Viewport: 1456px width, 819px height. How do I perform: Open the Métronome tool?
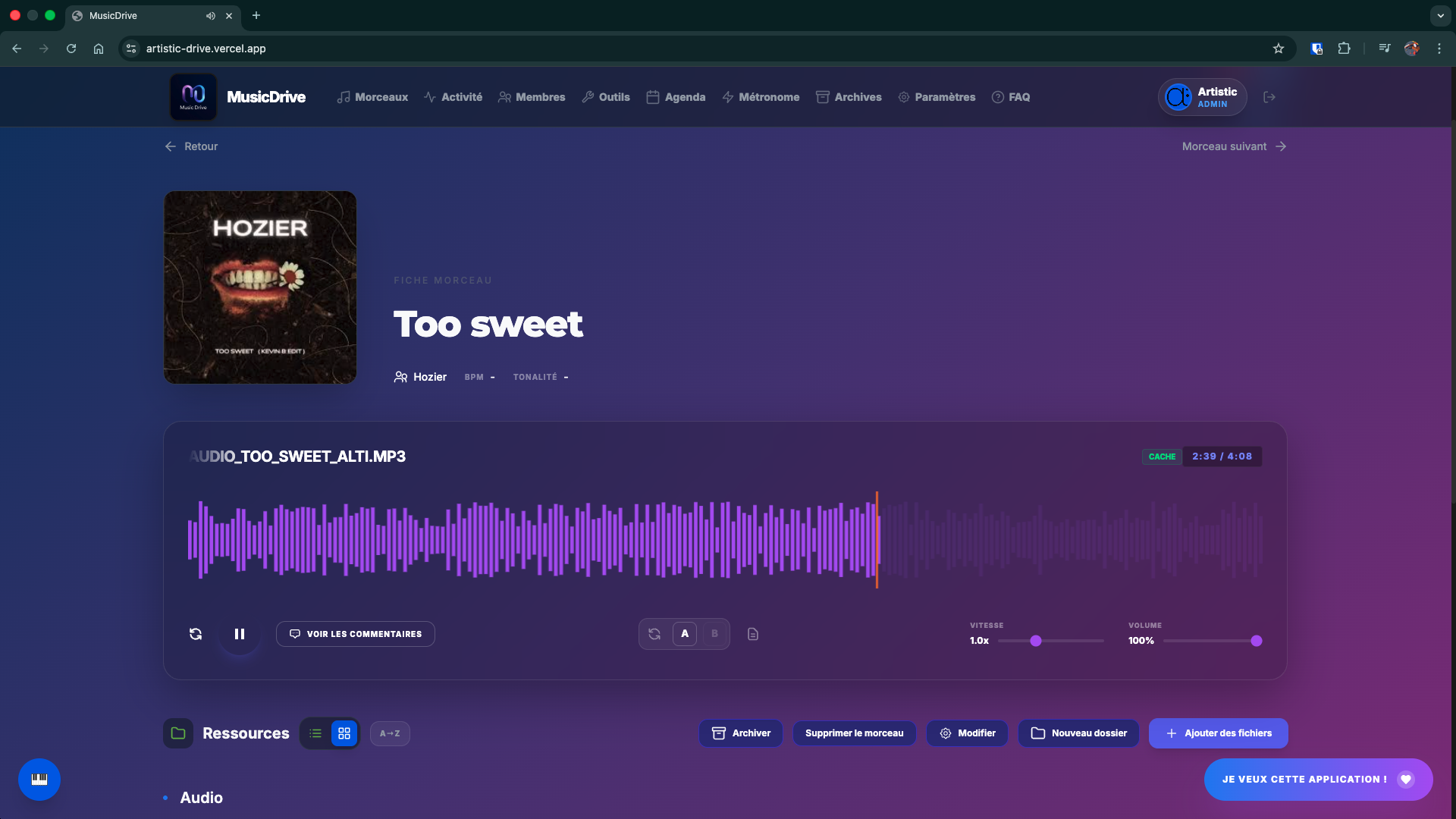pyautogui.click(x=761, y=97)
